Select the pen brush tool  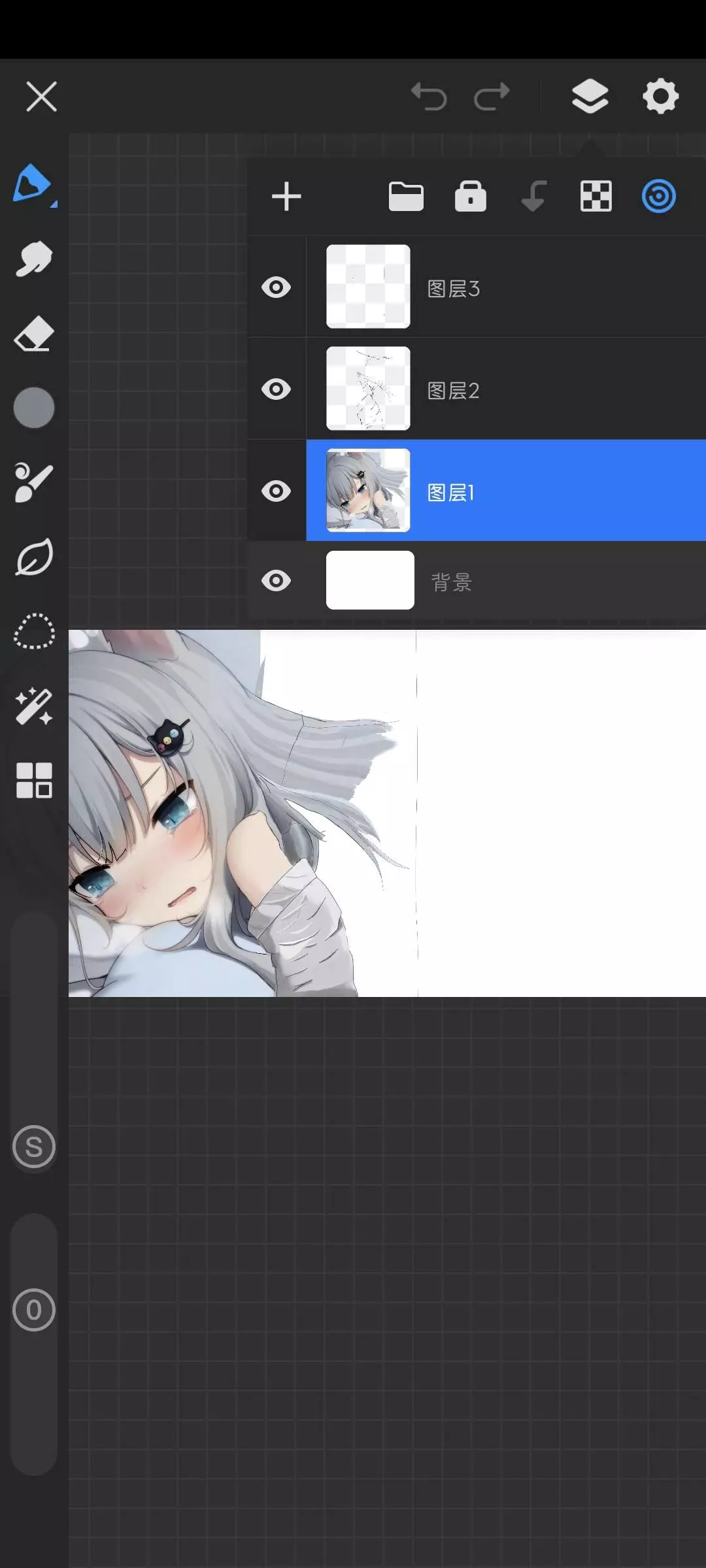pyautogui.click(x=33, y=184)
